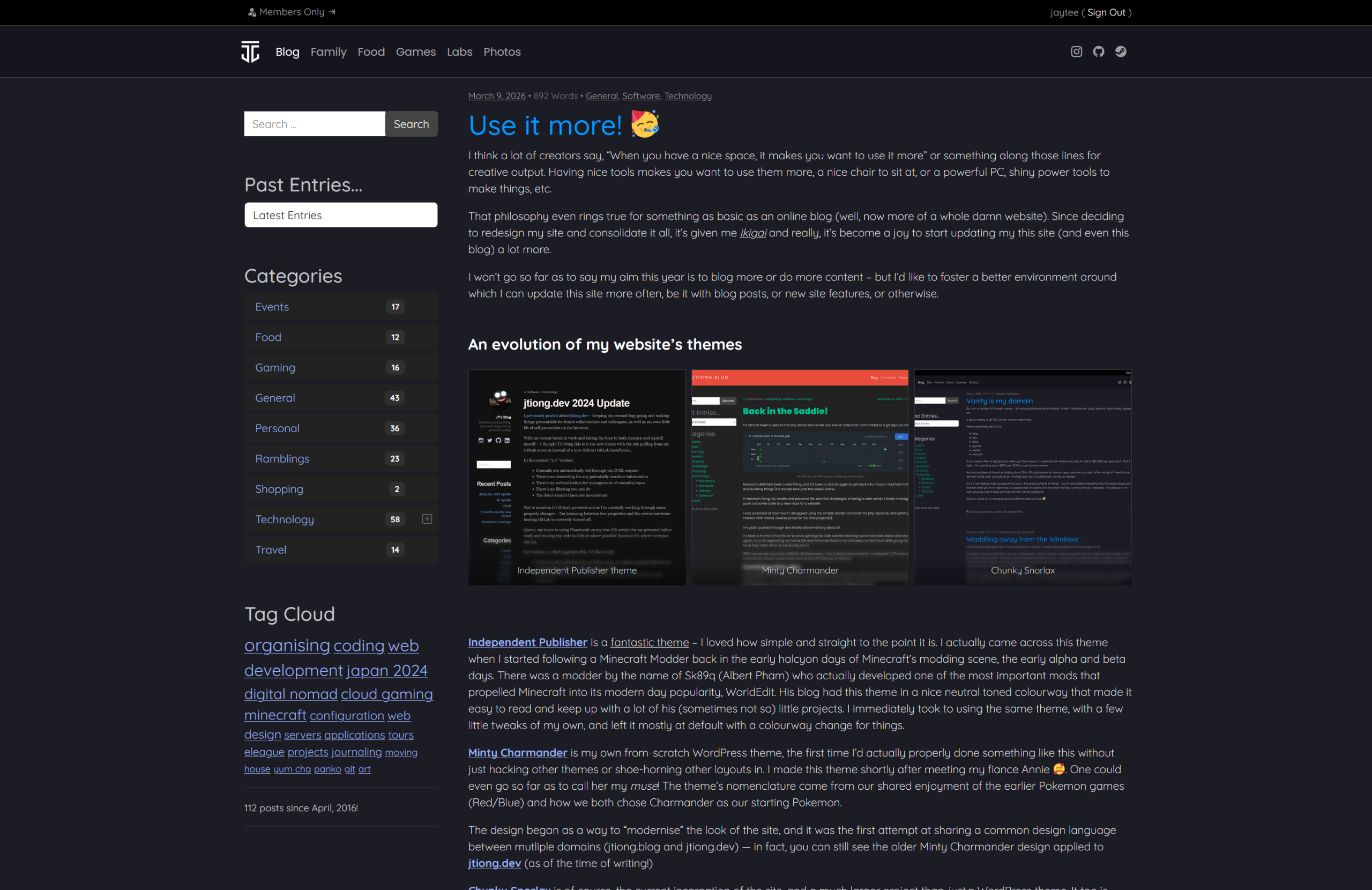Open the Photos nav item
This screenshot has height=890, width=1372.
[x=502, y=52]
